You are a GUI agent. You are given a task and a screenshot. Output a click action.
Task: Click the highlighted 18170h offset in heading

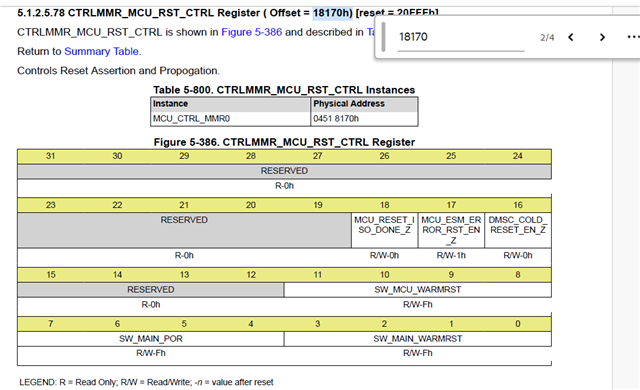[332, 13]
